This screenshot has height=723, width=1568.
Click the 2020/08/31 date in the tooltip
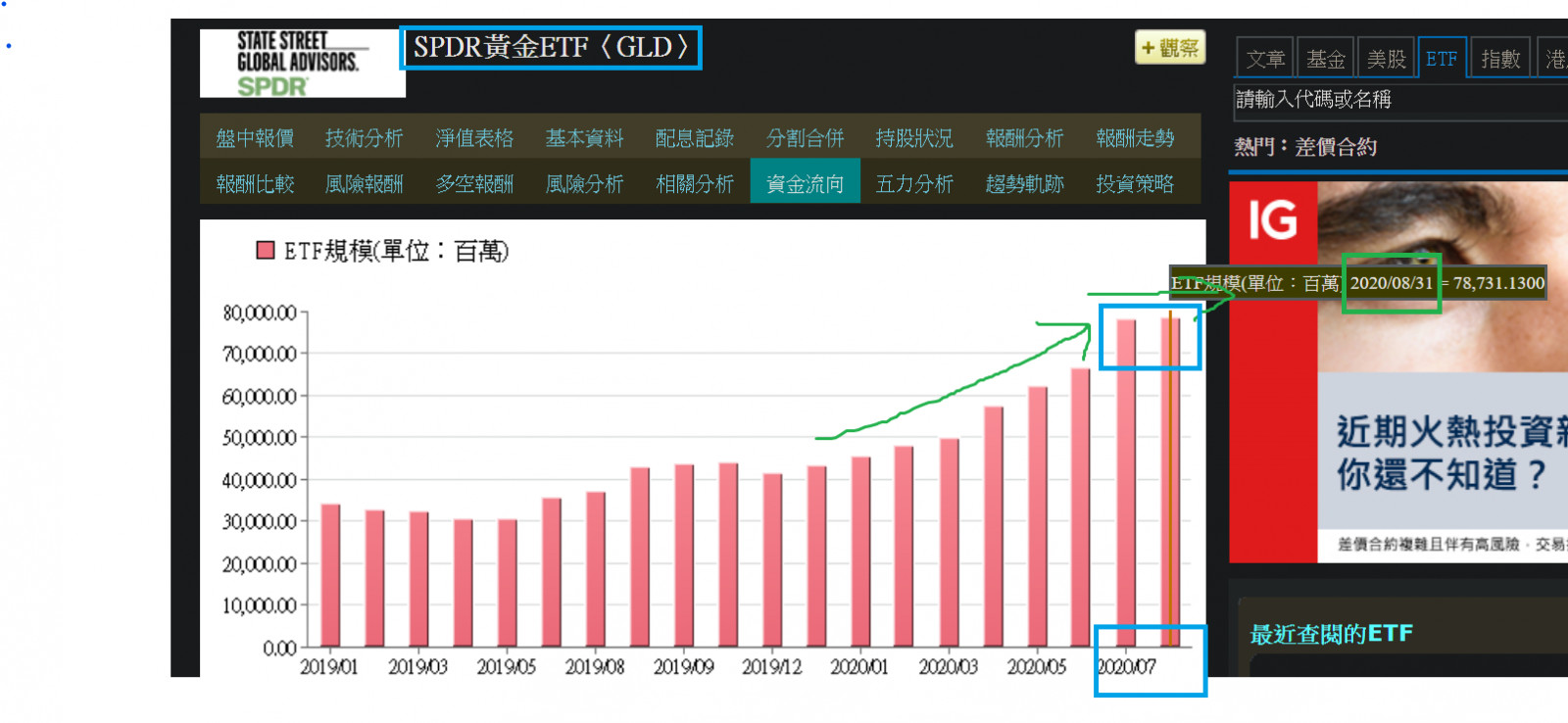[1392, 283]
